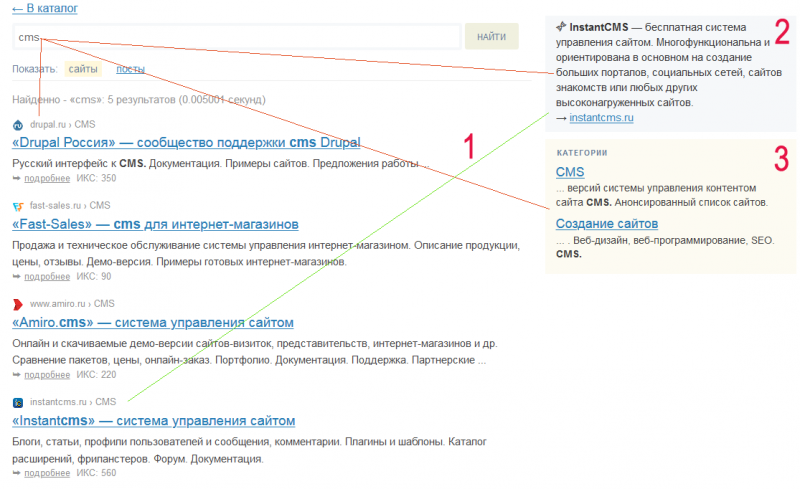
Task: Click the instantcms.ru favicon icon
Action: pyautogui.click(x=18, y=403)
